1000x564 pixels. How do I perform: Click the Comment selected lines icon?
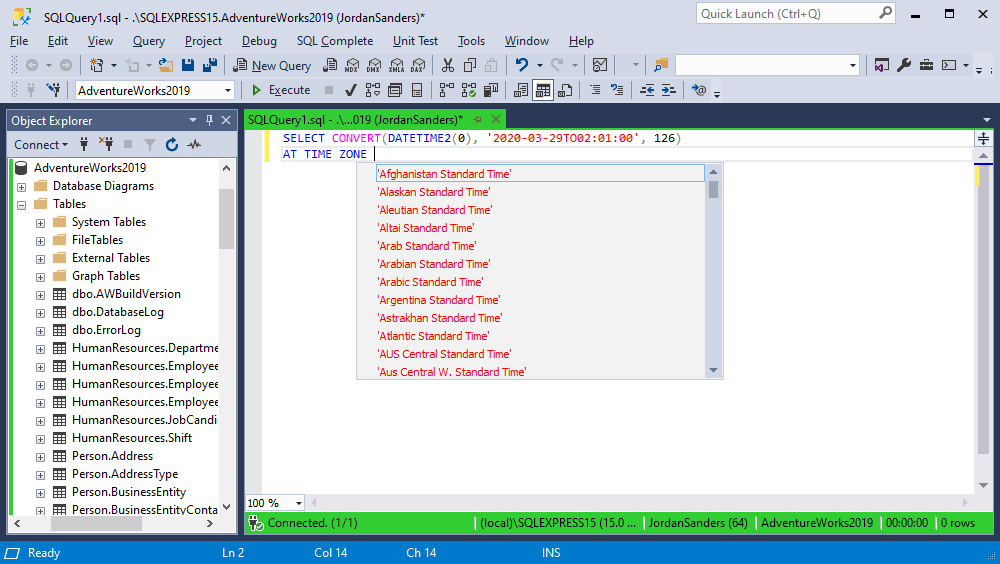click(x=594, y=90)
